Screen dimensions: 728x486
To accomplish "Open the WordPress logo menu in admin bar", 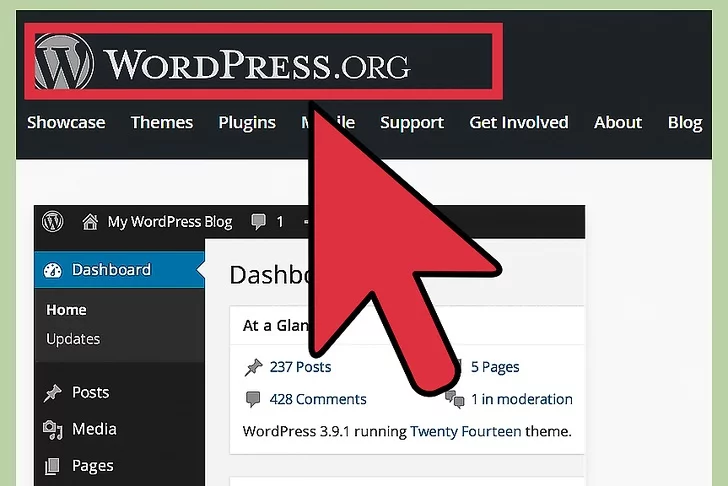I will 53,221.
